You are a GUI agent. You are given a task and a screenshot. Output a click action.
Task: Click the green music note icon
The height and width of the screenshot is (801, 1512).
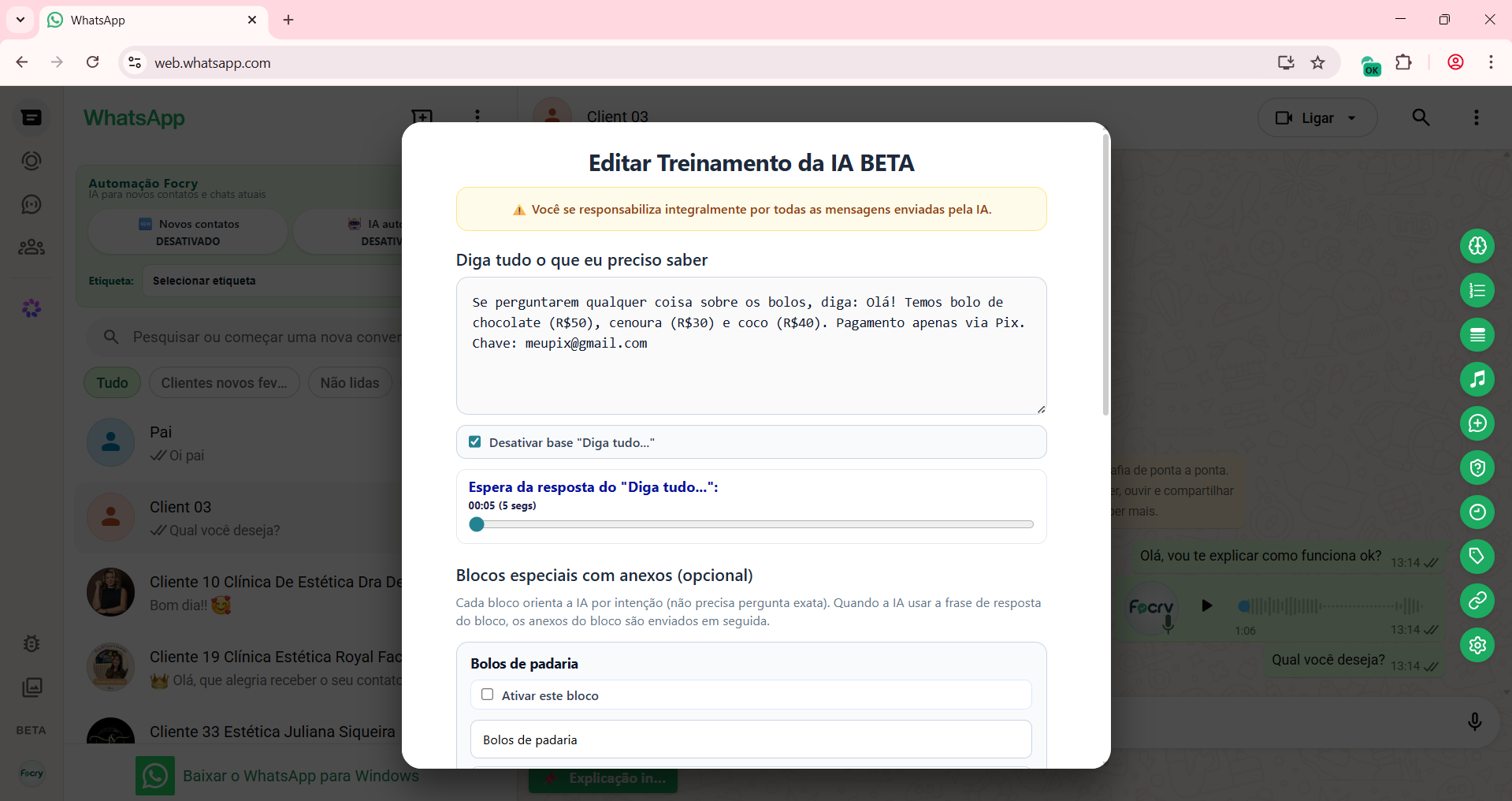(x=1477, y=379)
